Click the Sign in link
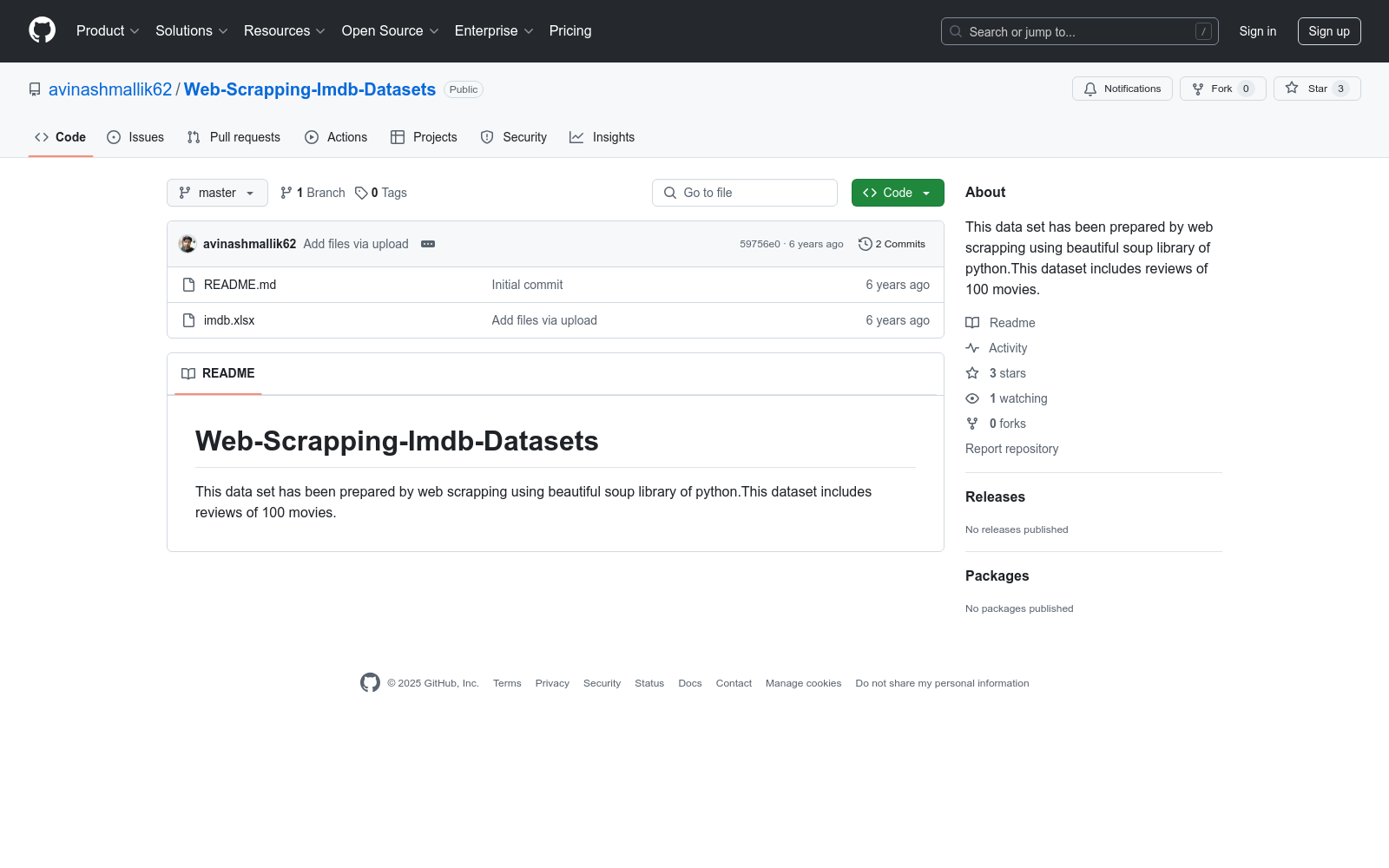Image resolution: width=1389 pixels, height=868 pixels. coord(1258,31)
